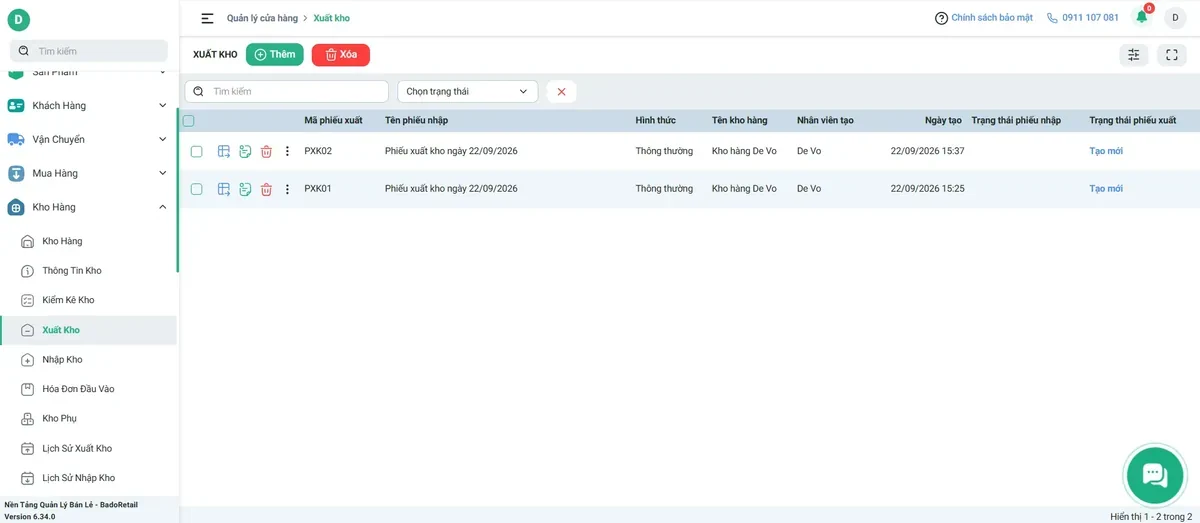Toggle the hamburger sidebar menu icon
This screenshot has height=523, width=1200.
(x=207, y=18)
